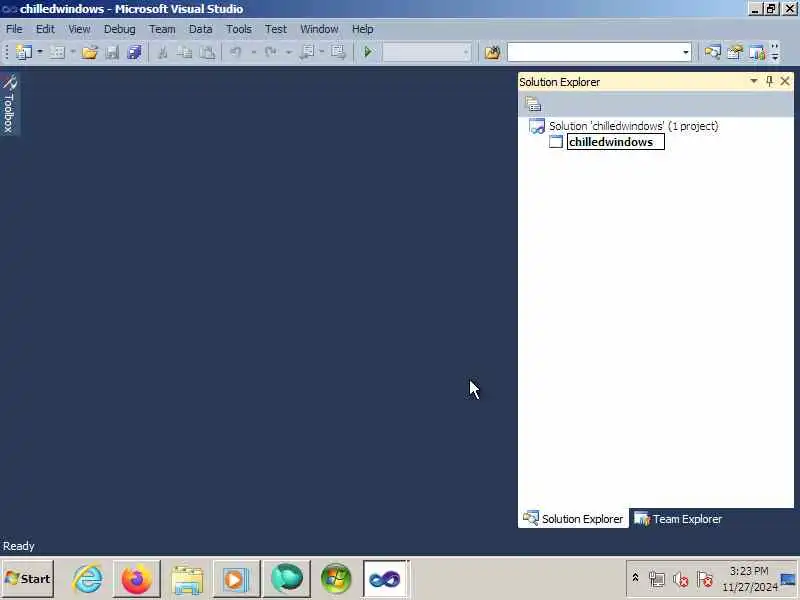
Task: Click the muted volume tray icon
Action: [680, 579]
